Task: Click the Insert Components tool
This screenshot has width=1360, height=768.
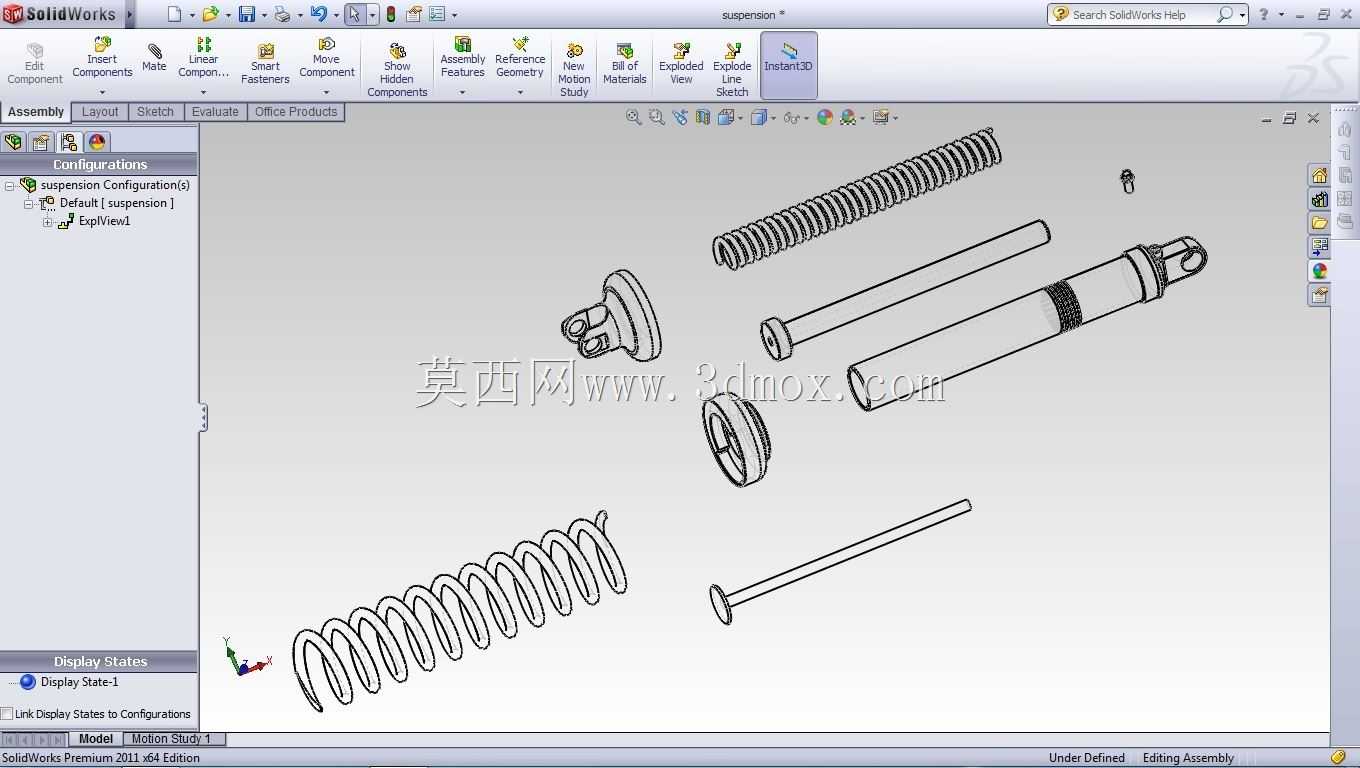Action: tap(102, 58)
